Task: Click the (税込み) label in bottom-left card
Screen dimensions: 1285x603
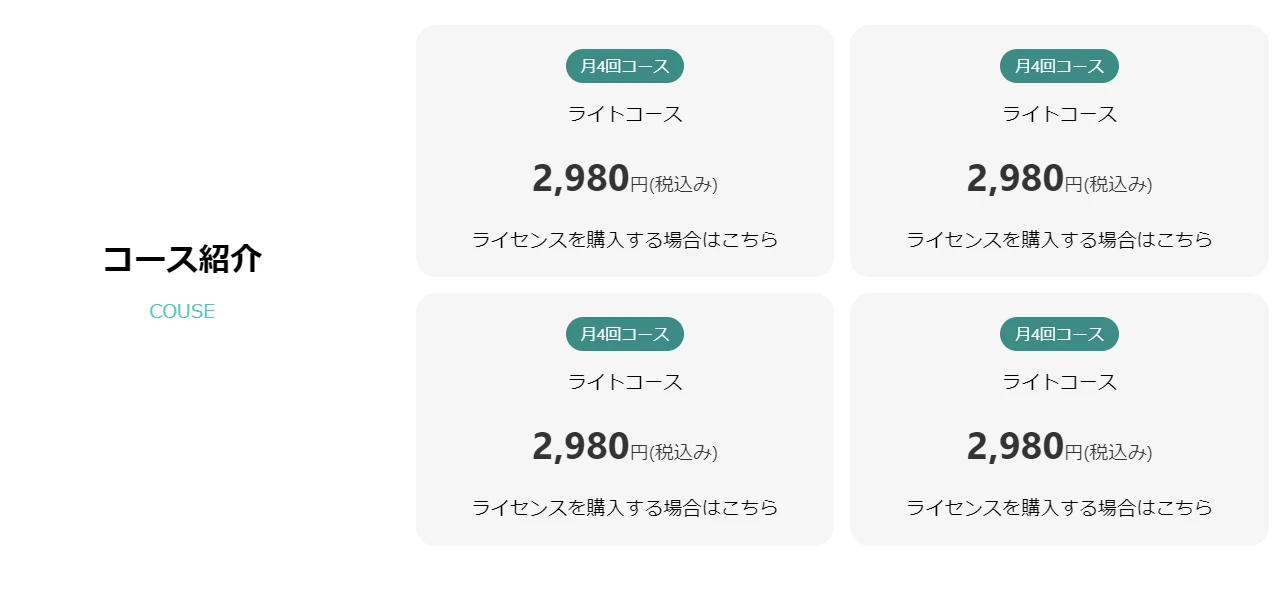Action: [684, 452]
